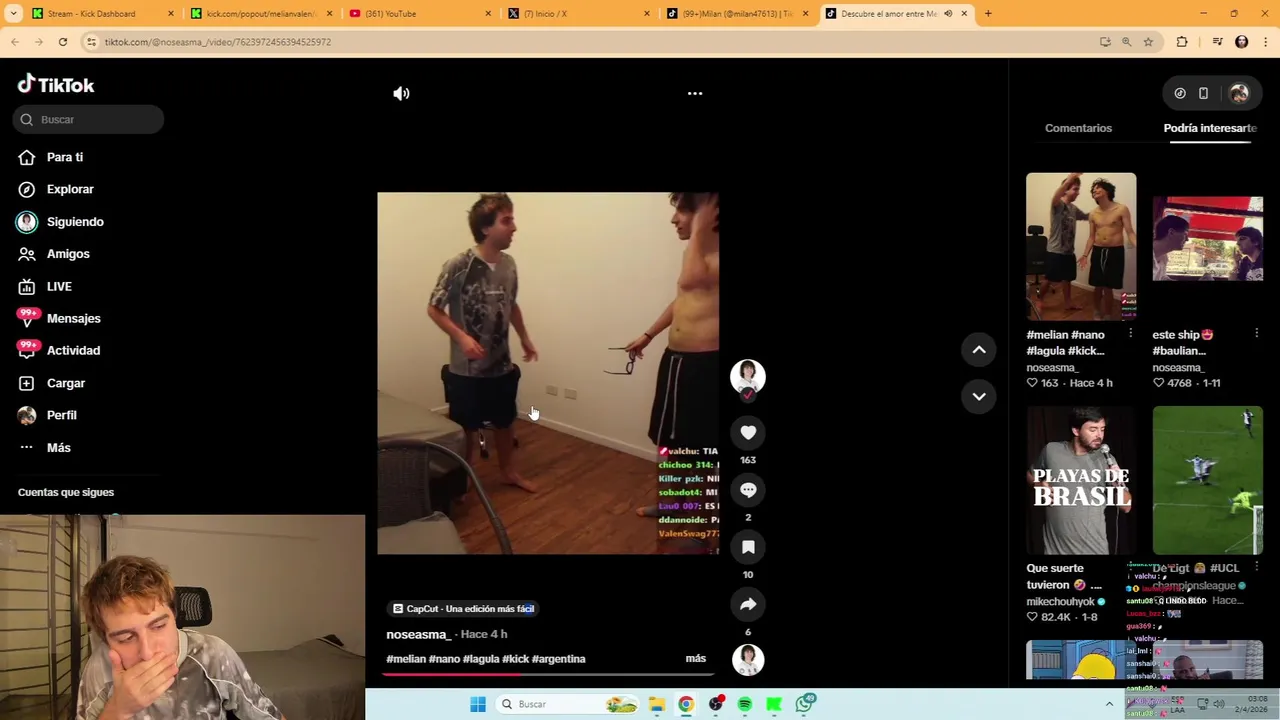Open the phone app icon at top right

1203,93
